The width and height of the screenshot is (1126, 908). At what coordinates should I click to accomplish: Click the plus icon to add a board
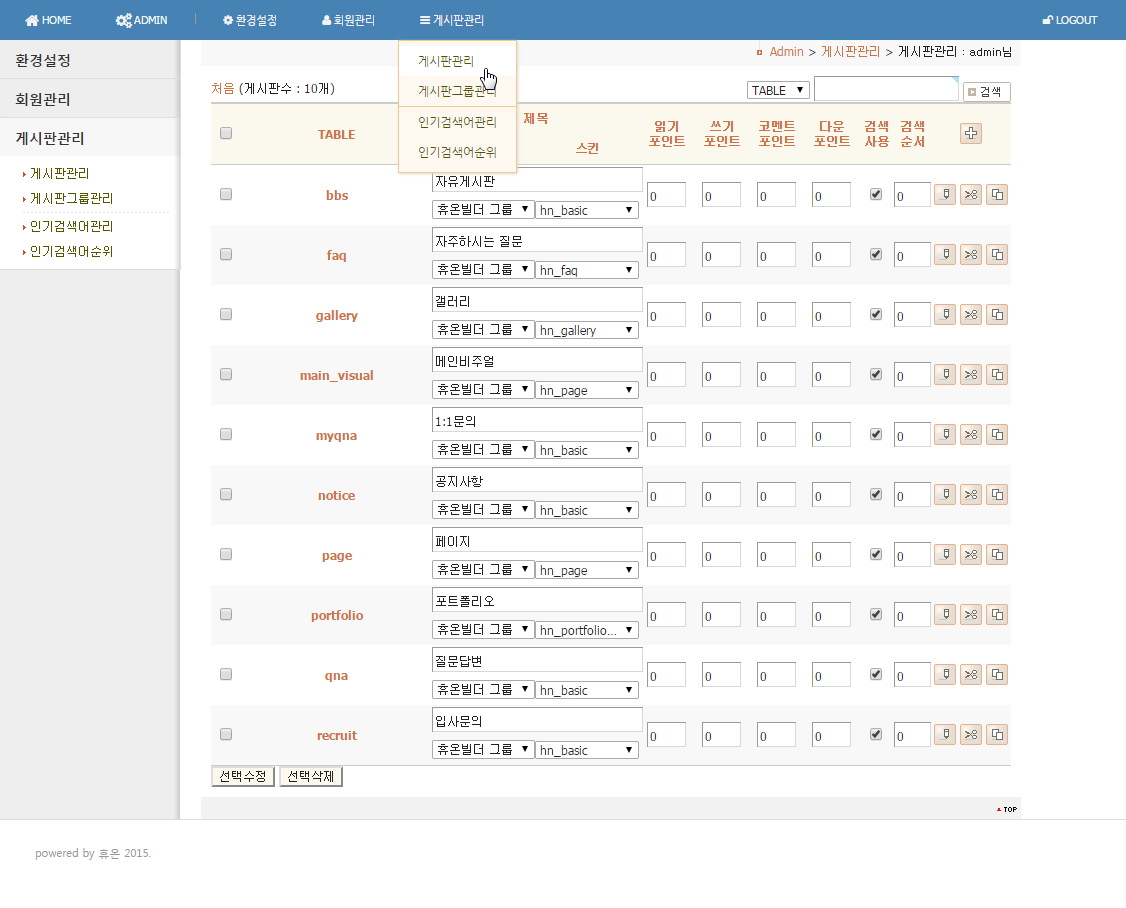pyautogui.click(x=970, y=134)
